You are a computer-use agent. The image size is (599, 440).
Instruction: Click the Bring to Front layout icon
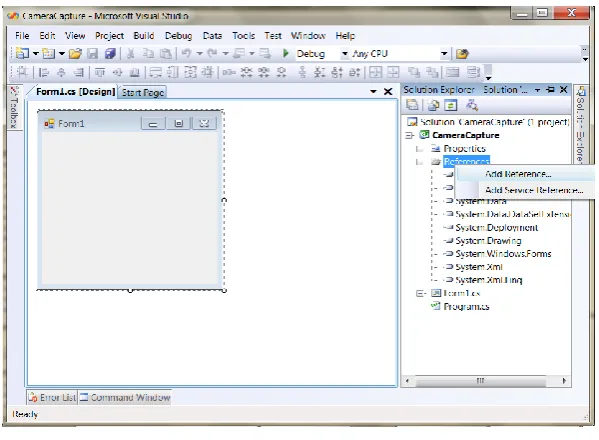(x=413, y=72)
